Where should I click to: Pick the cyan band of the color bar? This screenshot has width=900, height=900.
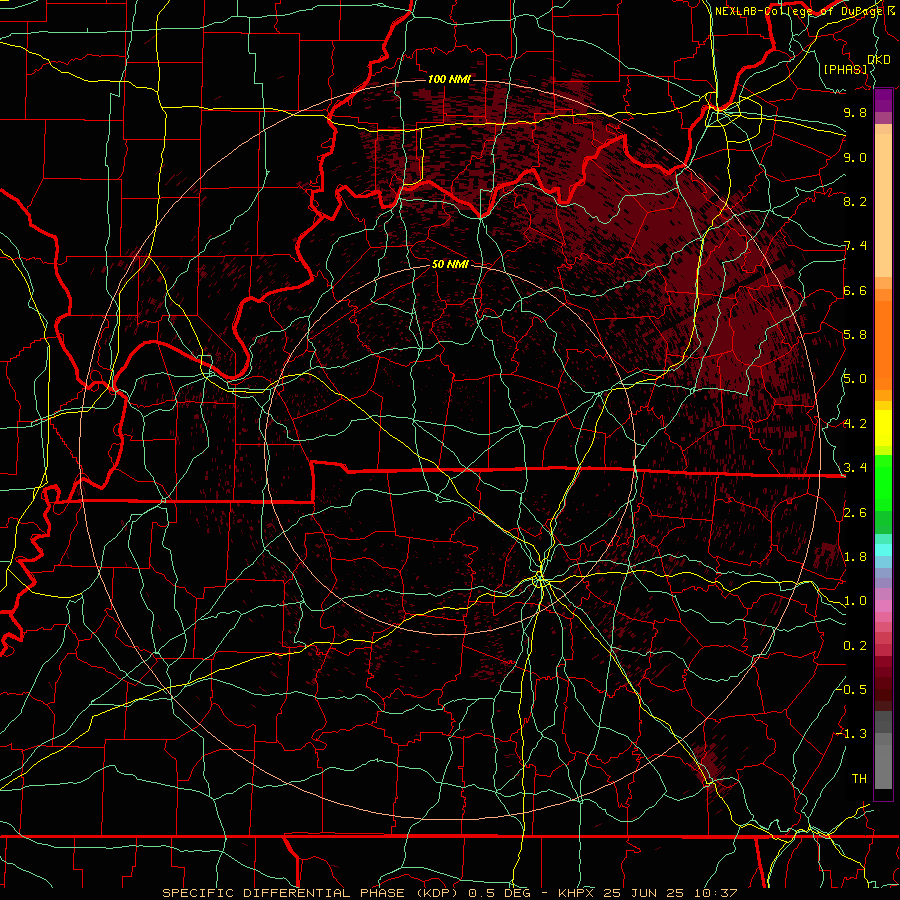point(883,550)
